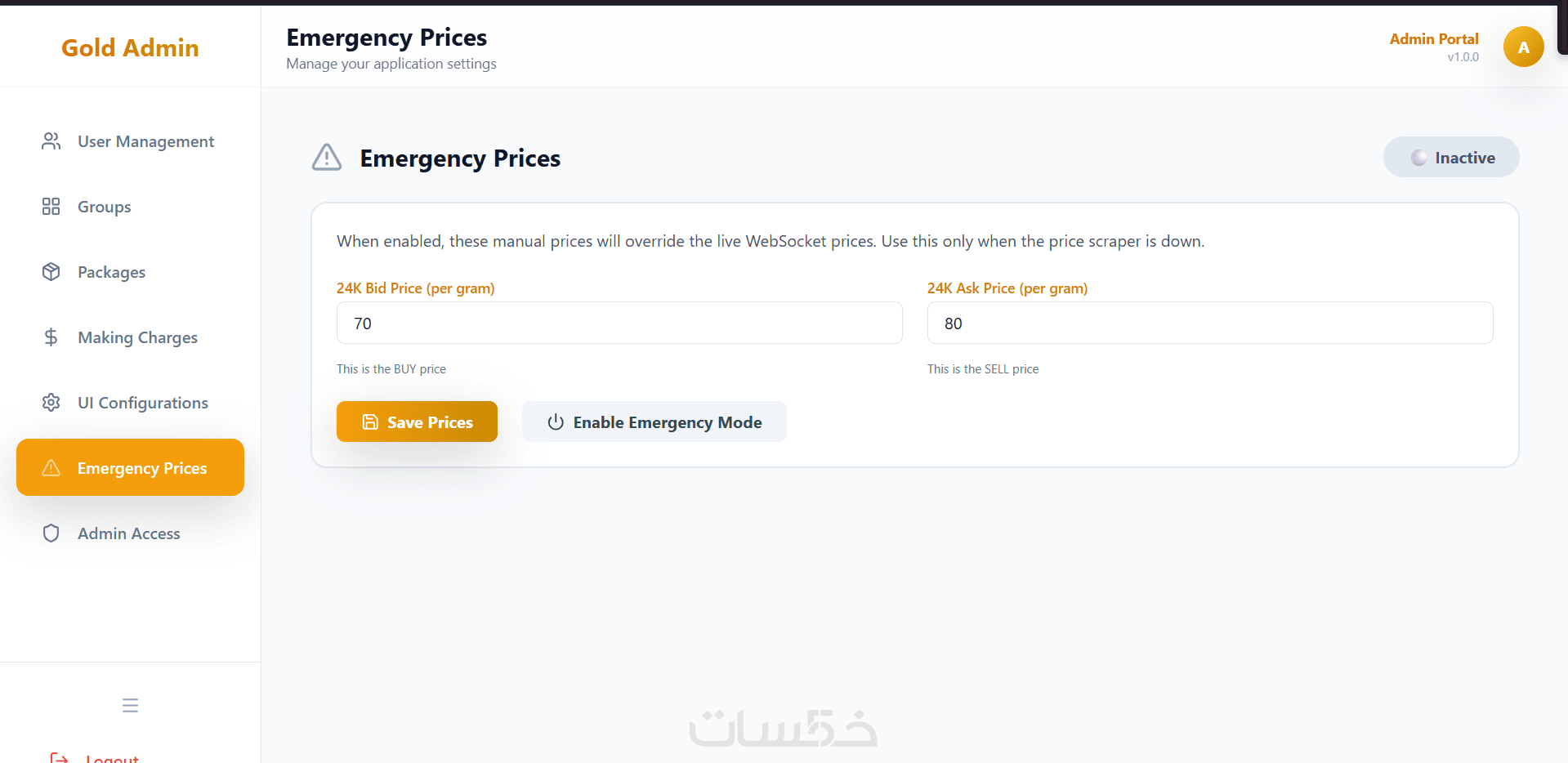Click the admin avatar circle
1568x763 pixels.
pos(1523,47)
